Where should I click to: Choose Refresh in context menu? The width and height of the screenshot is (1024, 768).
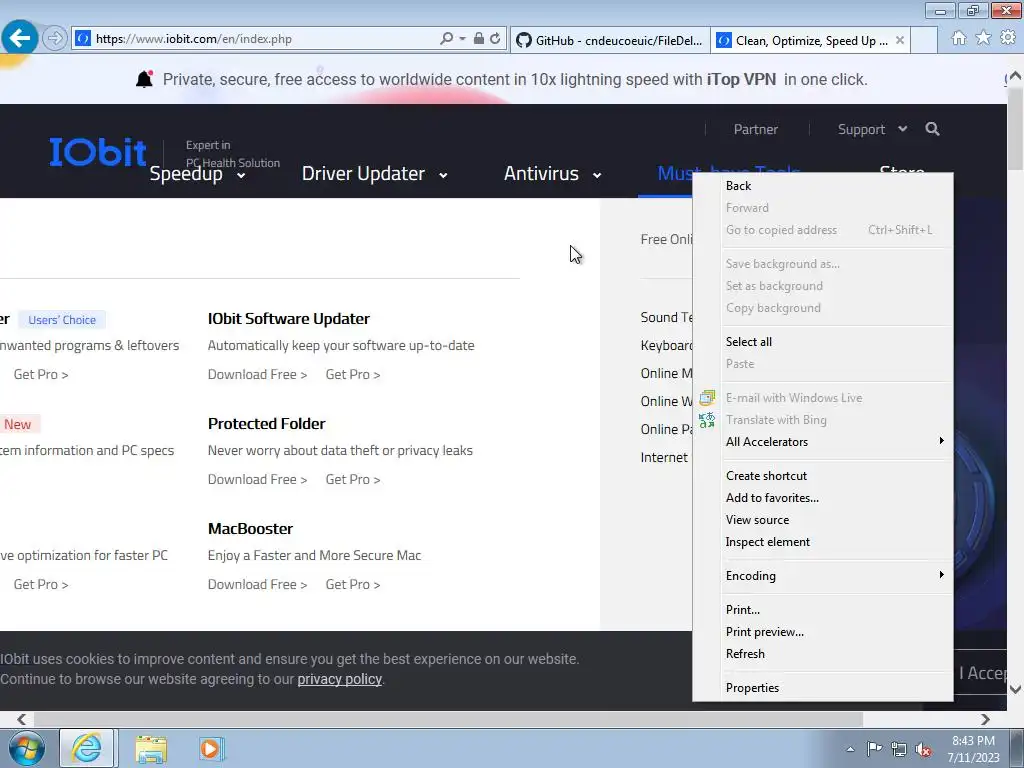click(823, 654)
